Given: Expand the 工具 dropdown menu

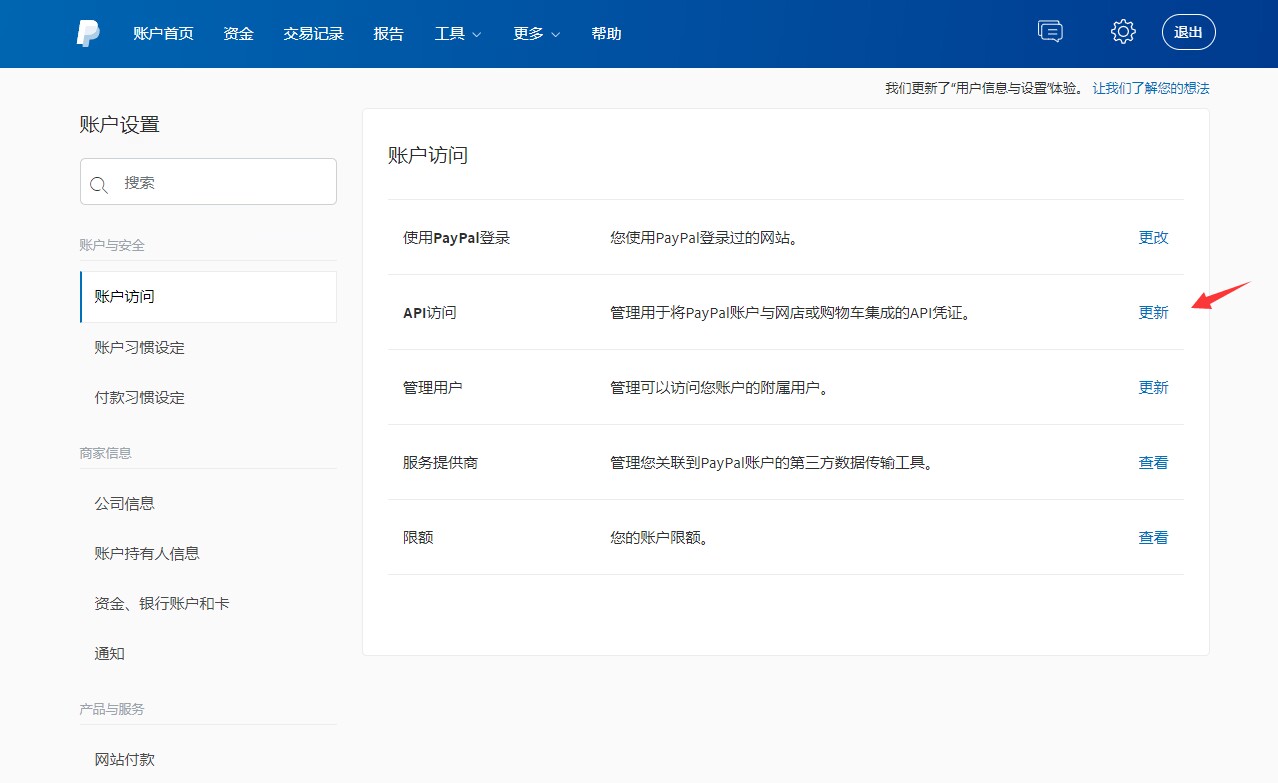Looking at the screenshot, I should pos(458,33).
